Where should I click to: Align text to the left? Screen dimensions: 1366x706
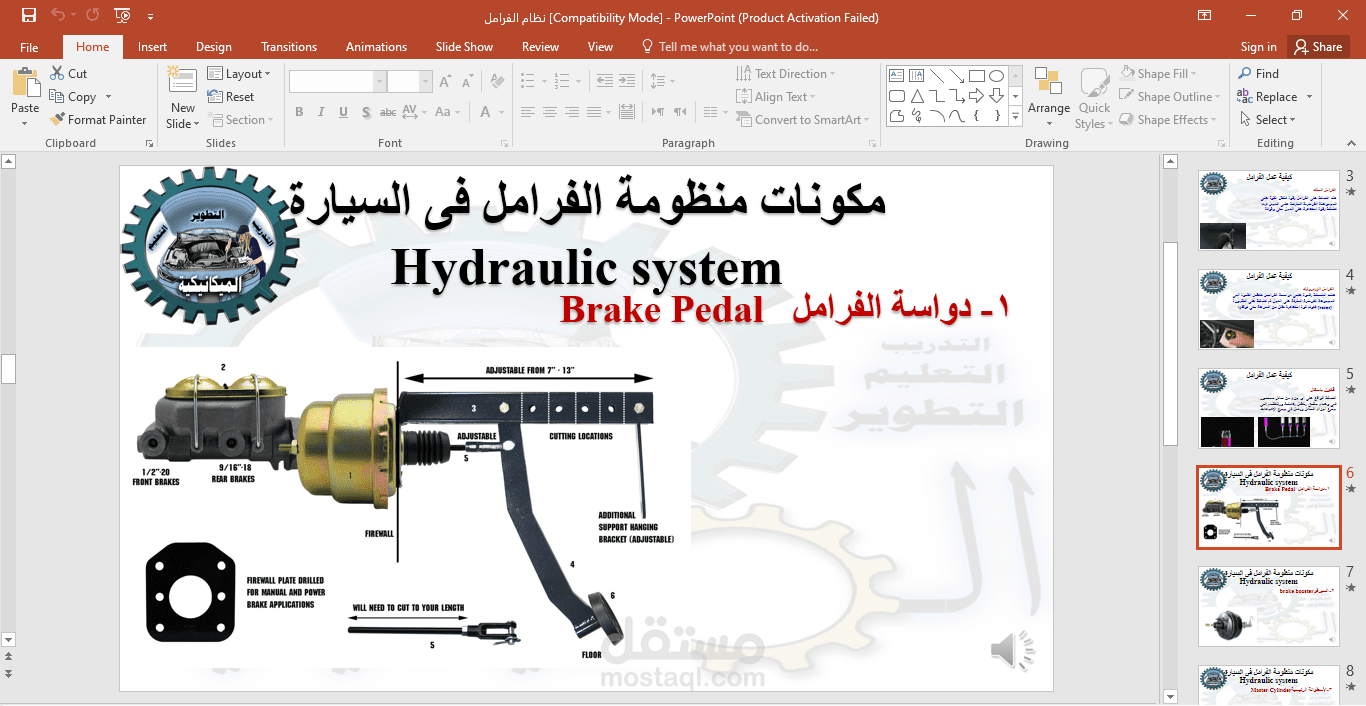click(528, 112)
